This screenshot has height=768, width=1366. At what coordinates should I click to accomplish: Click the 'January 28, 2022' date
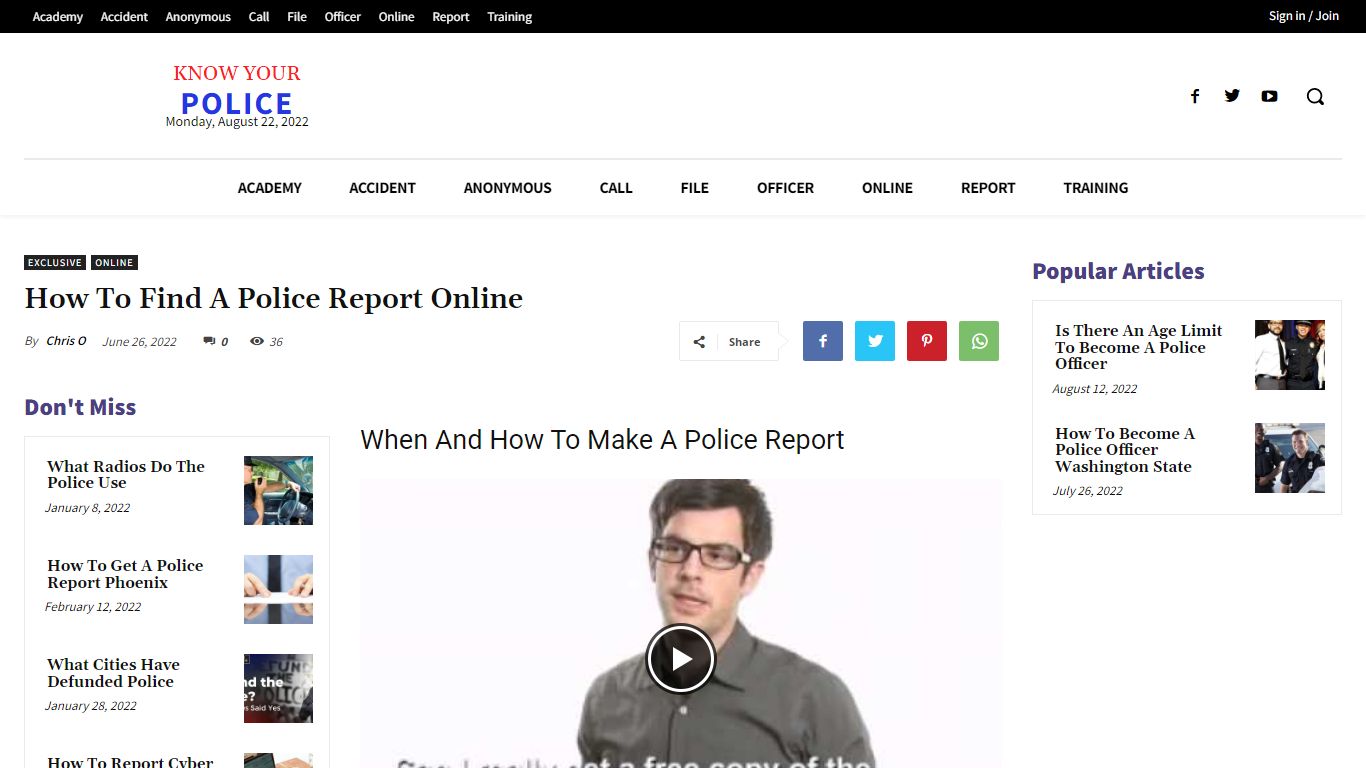[90, 706]
